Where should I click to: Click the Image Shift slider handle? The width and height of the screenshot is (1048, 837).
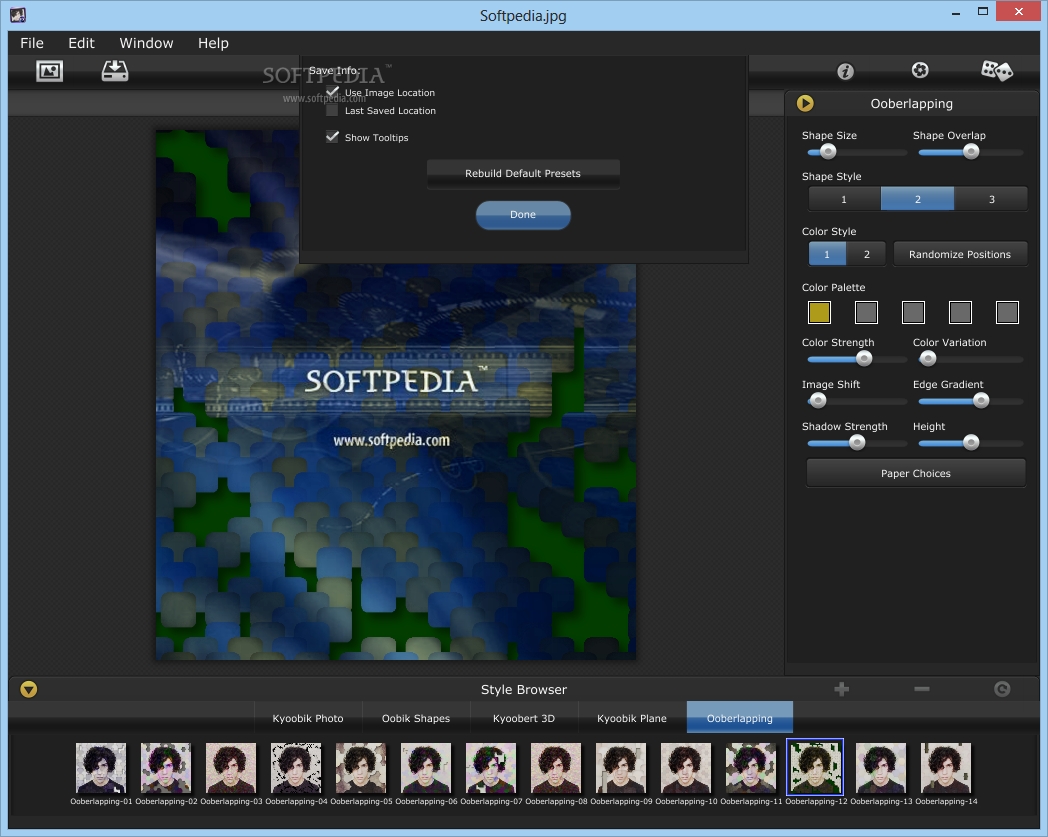tap(818, 401)
